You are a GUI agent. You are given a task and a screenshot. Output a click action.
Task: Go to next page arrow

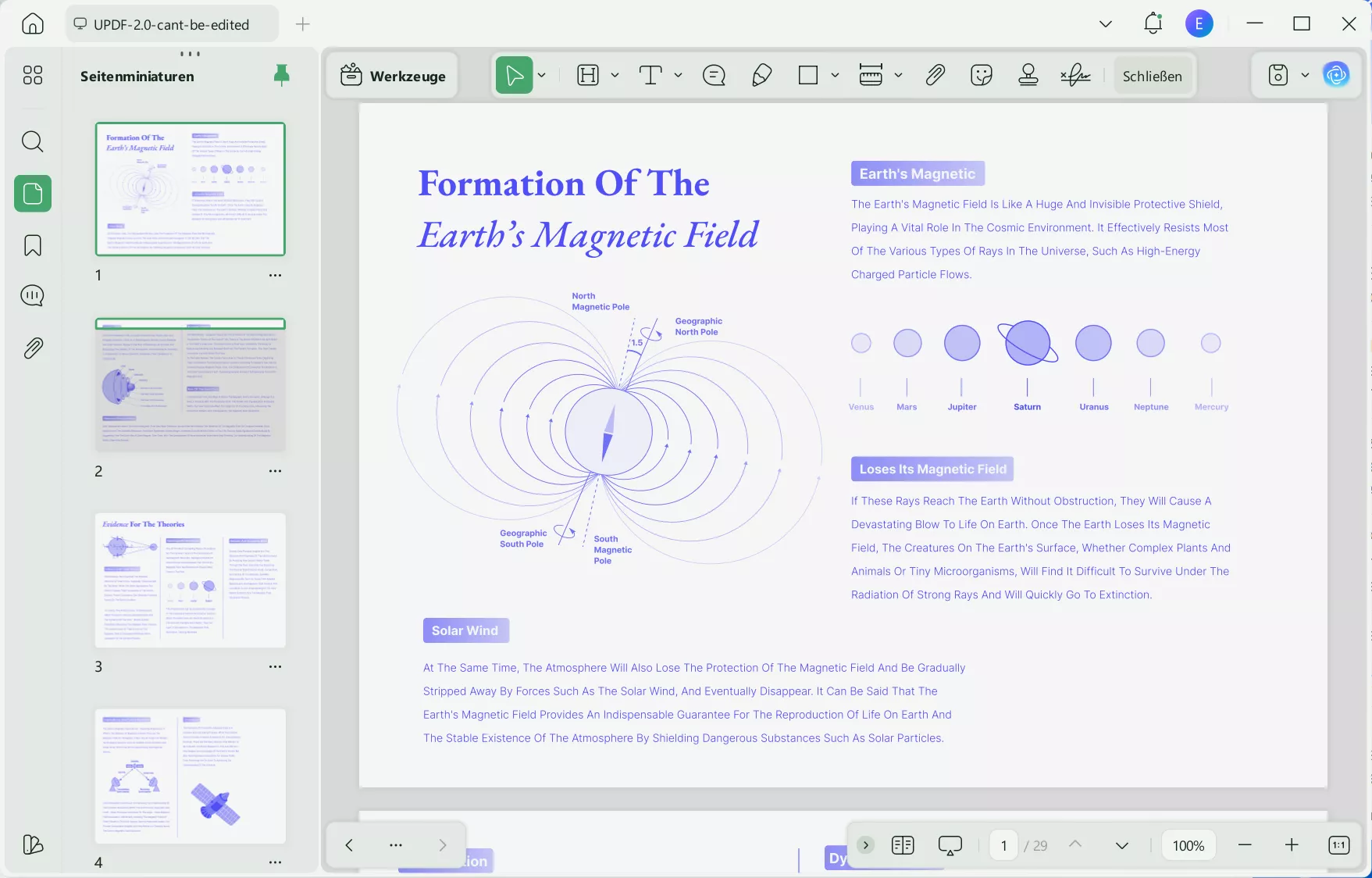(1122, 845)
